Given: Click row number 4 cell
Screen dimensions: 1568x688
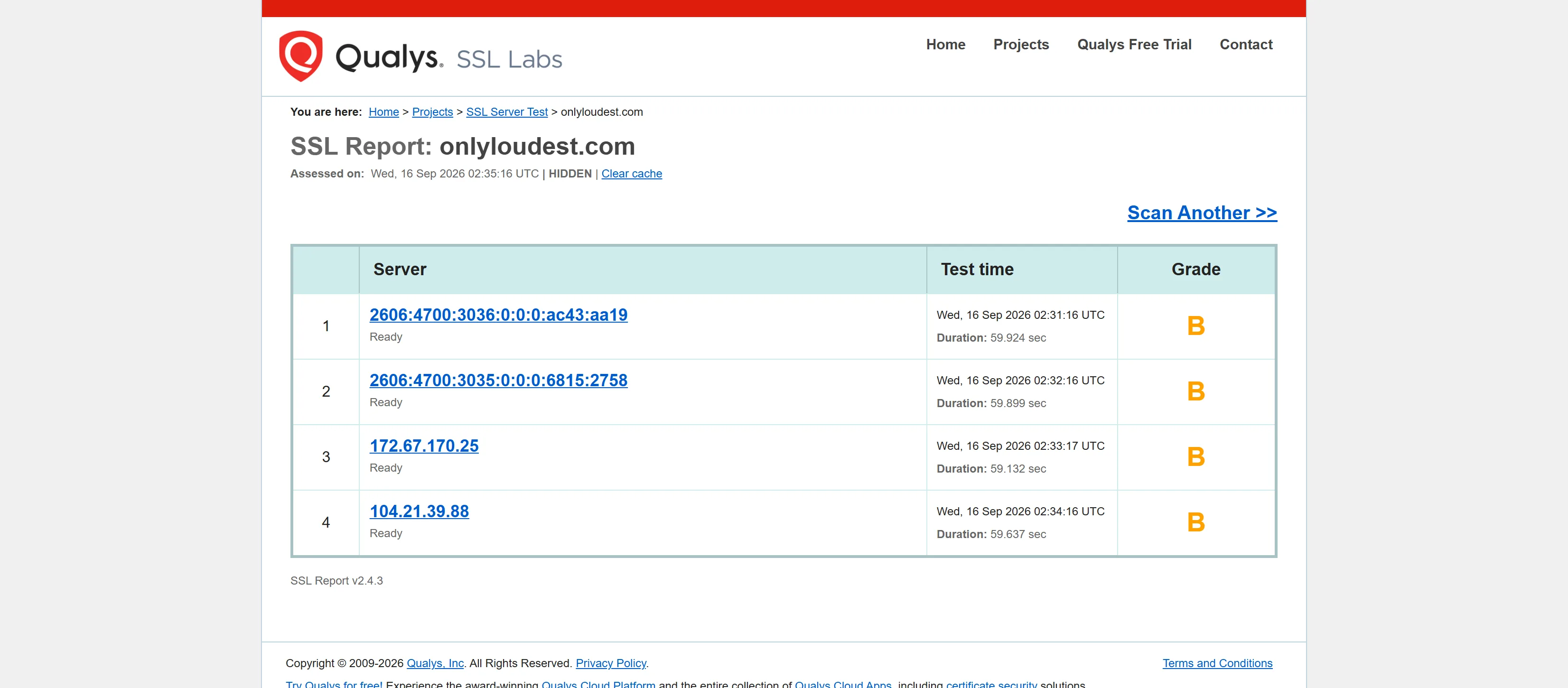Looking at the screenshot, I should (x=326, y=522).
